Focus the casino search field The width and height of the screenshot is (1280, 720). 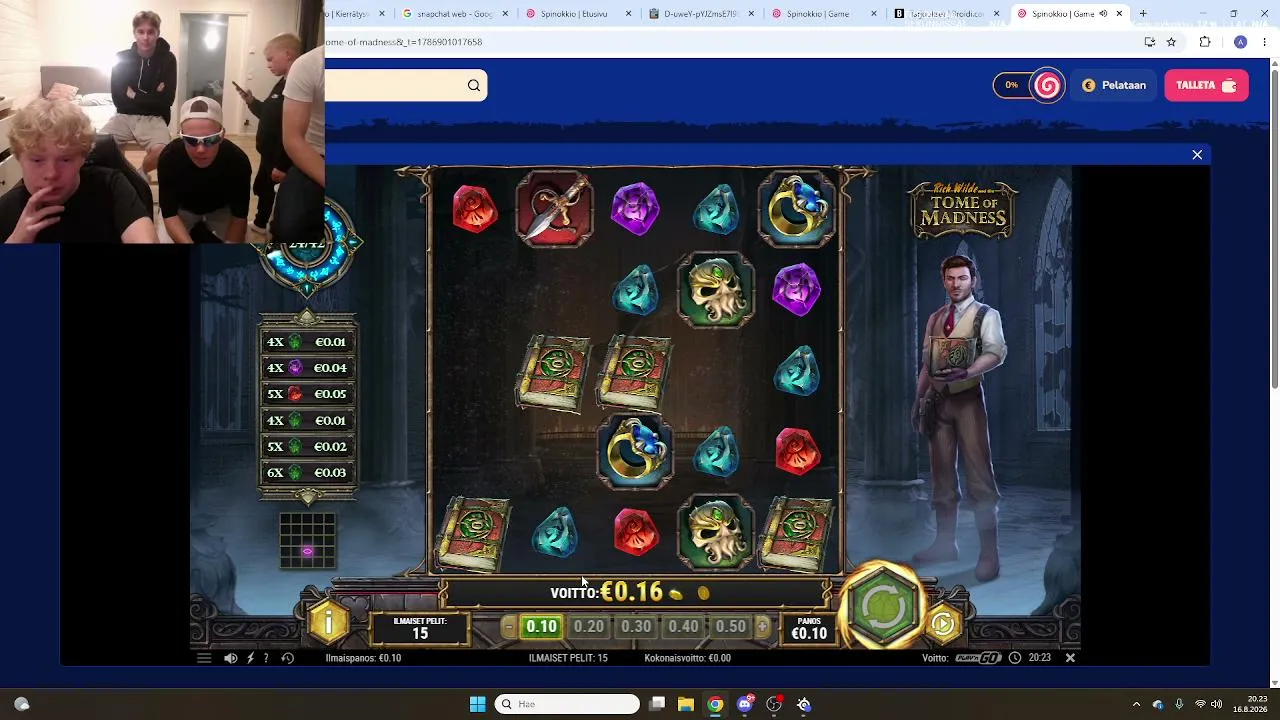pyautogui.click(x=406, y=86)
